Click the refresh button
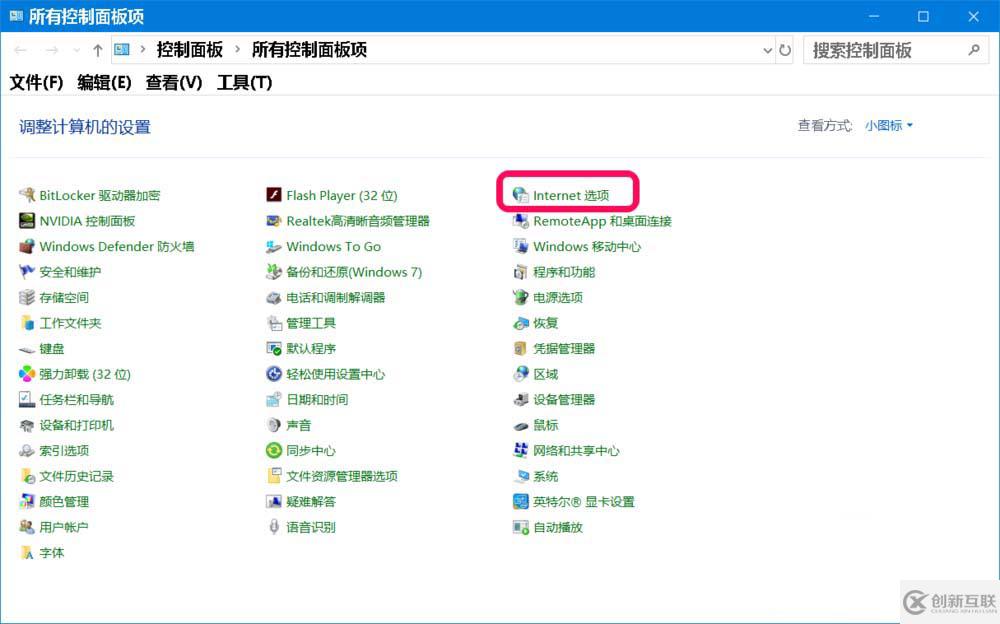 pyautogui.click(x=785, y=50)
